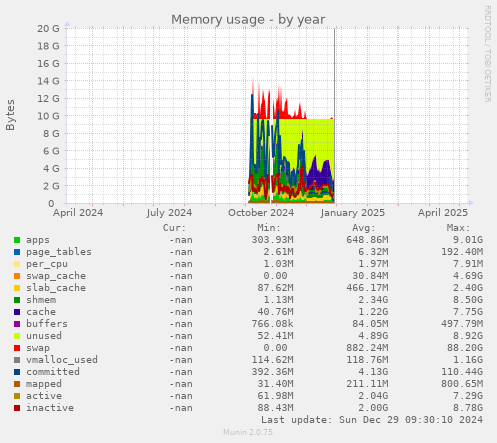This screenshot has width=497, height=443.
Task: Click the "apps" legend label
Action: pyautogui.click(x=38, y=240)
